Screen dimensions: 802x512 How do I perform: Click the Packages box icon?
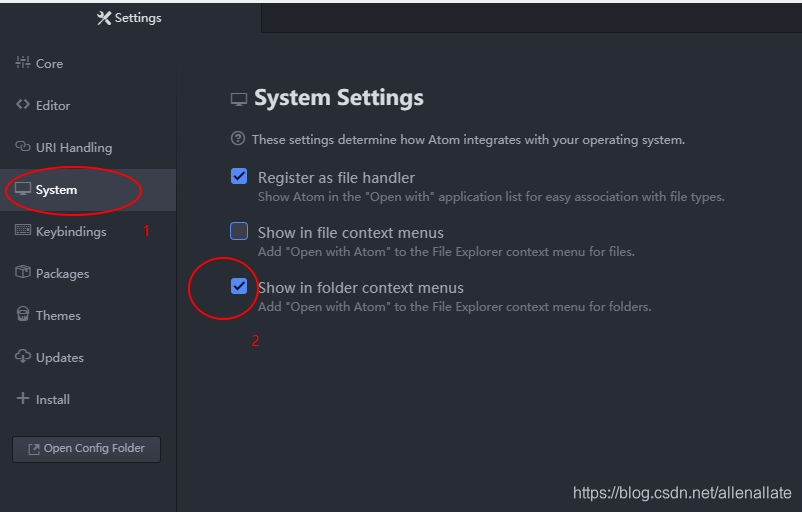(x=23, y=272)
